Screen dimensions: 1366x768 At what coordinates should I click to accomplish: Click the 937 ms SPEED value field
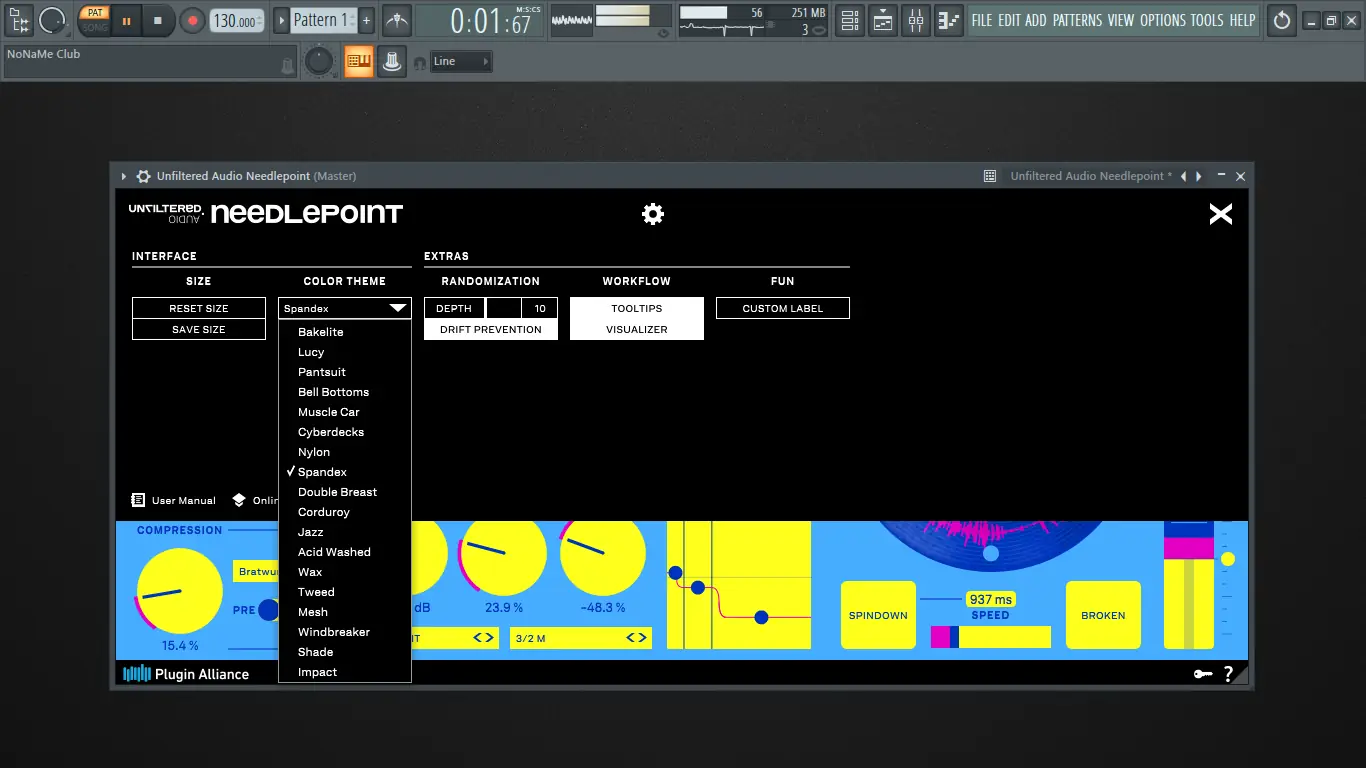tap(989, 599)
